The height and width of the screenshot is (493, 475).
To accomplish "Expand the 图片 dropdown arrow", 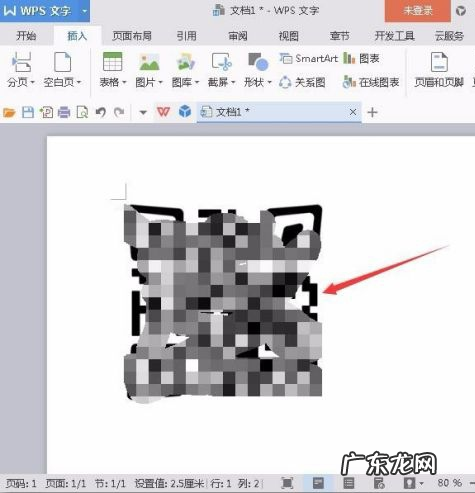I will coord(160,82).
